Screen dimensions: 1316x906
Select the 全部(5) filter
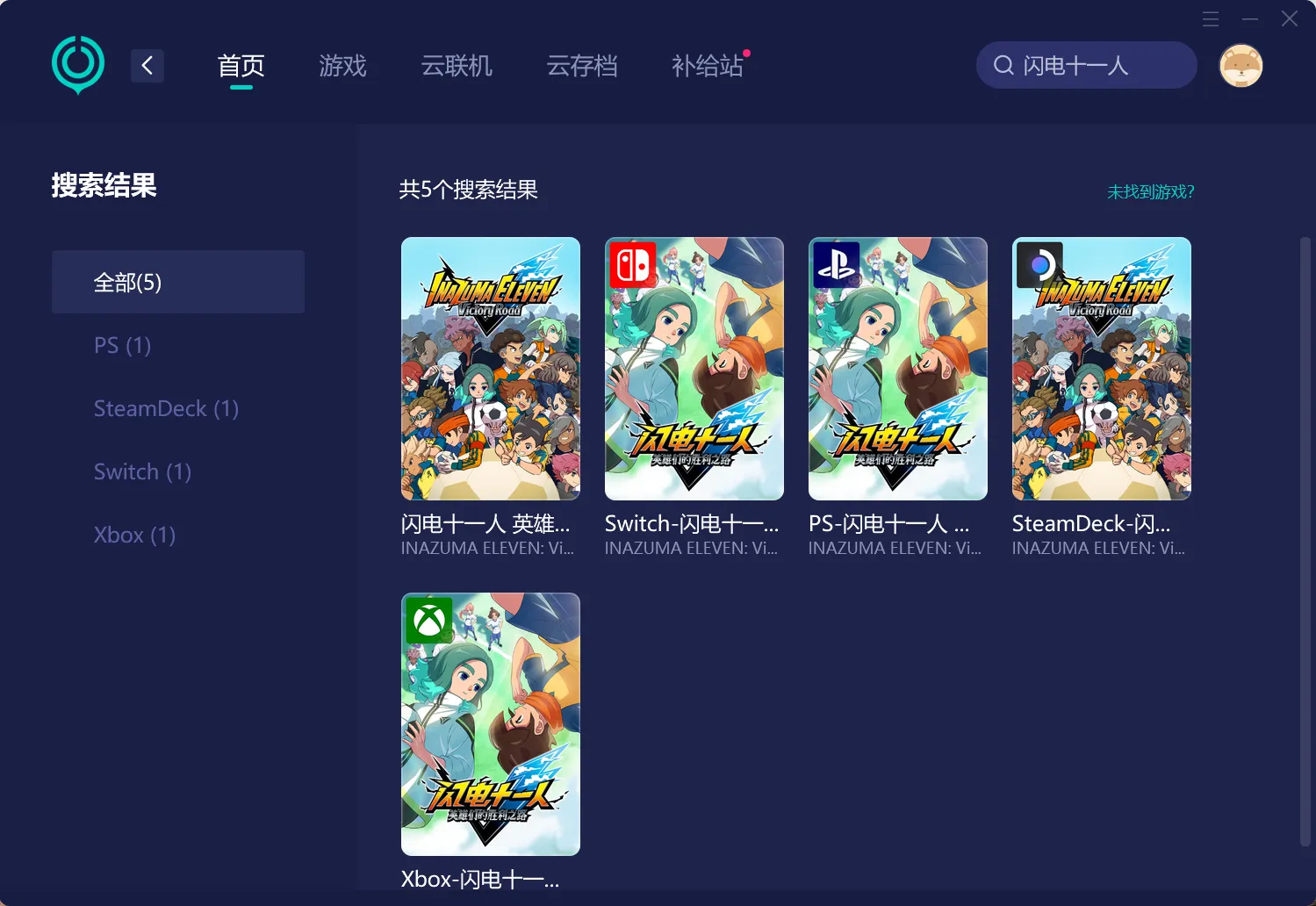(178, 282)
